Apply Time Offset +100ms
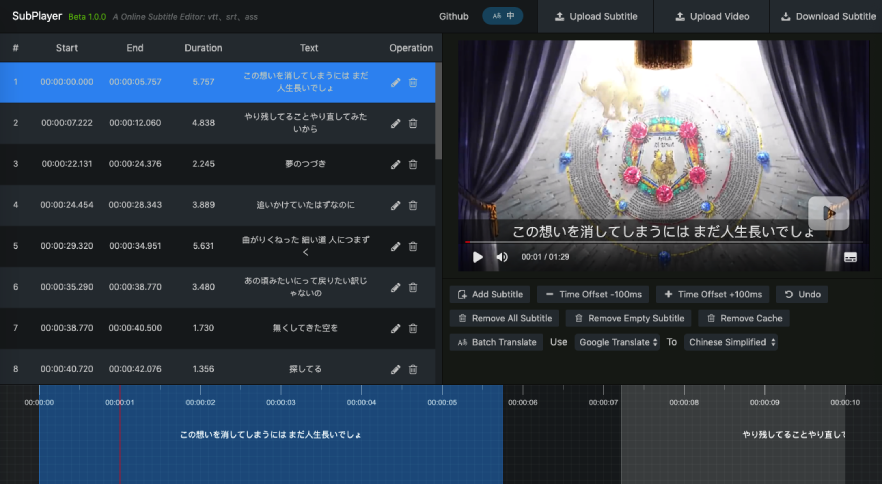This screenshot has width=882, height=484. (713, 294)
